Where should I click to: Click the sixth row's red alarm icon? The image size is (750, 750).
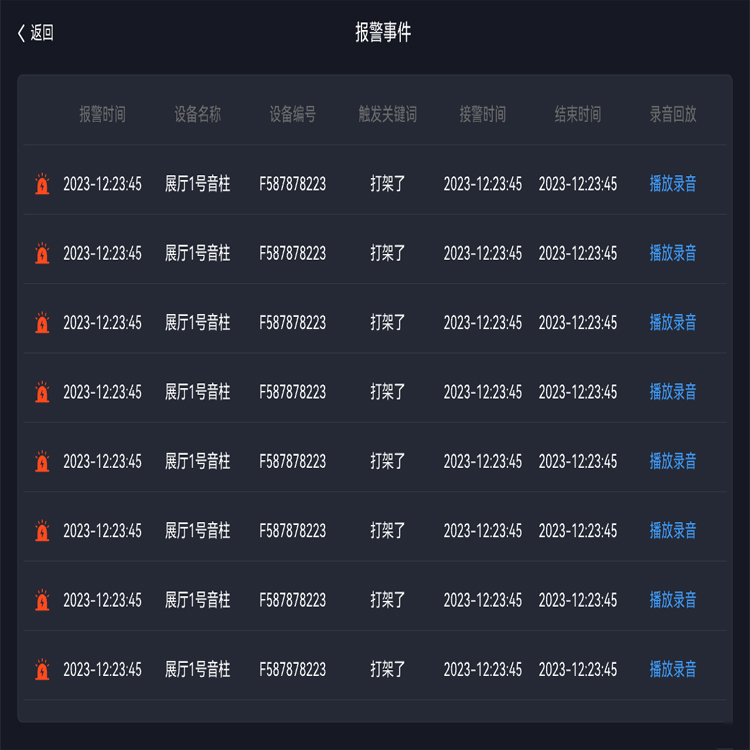(x=42, y=531)
